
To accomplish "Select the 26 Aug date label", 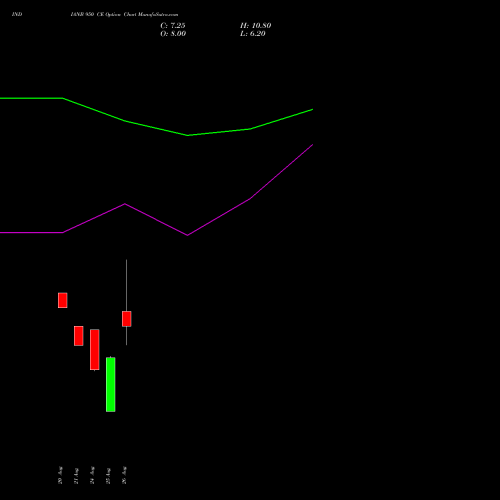I will coord(124,475).
